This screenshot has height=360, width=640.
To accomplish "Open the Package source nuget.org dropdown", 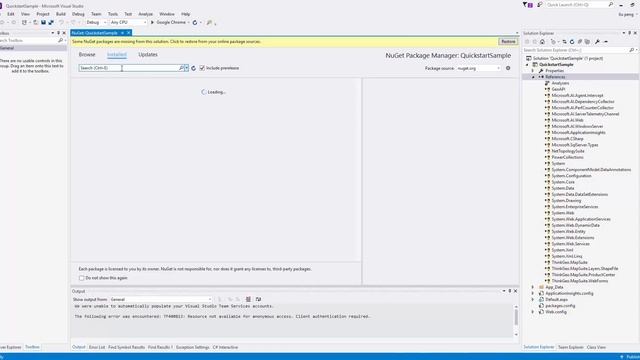I will [478, 68].
